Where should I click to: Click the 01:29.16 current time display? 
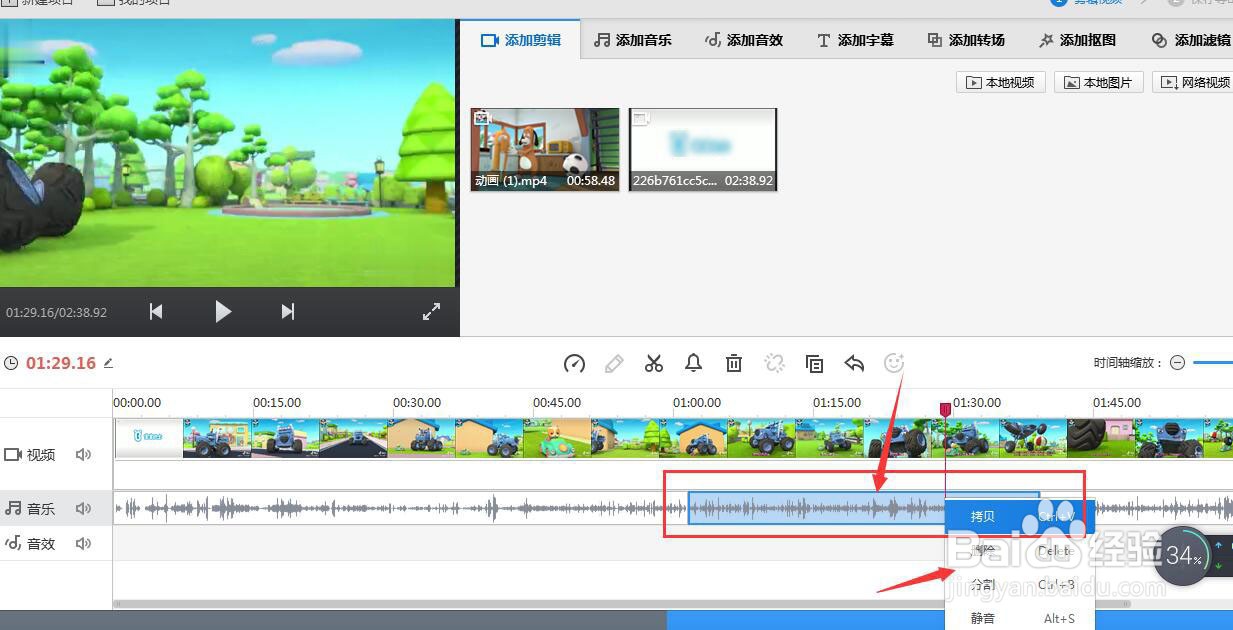click(x=61, y=363)
